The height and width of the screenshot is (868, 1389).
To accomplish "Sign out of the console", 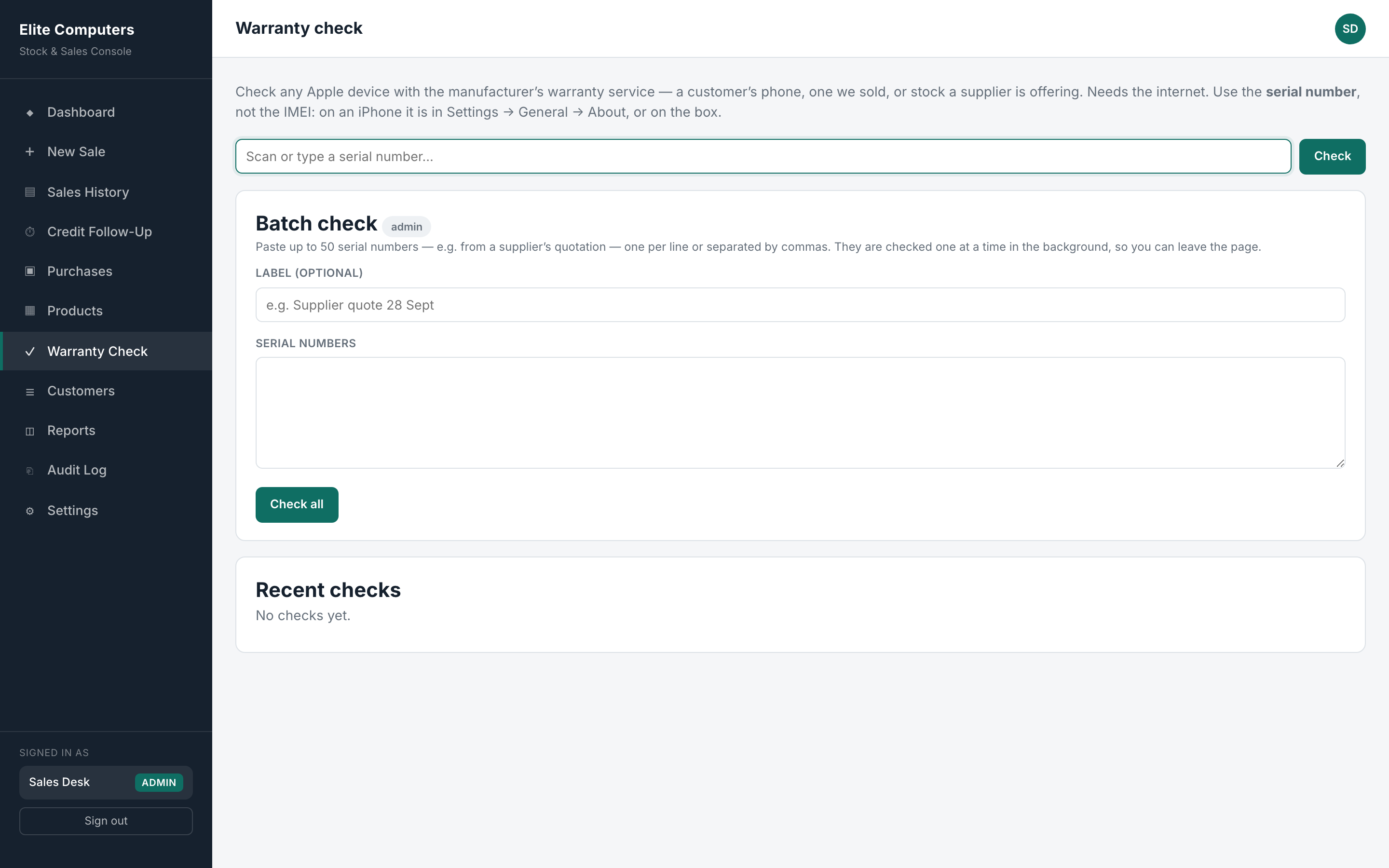I will click(106, 821).
